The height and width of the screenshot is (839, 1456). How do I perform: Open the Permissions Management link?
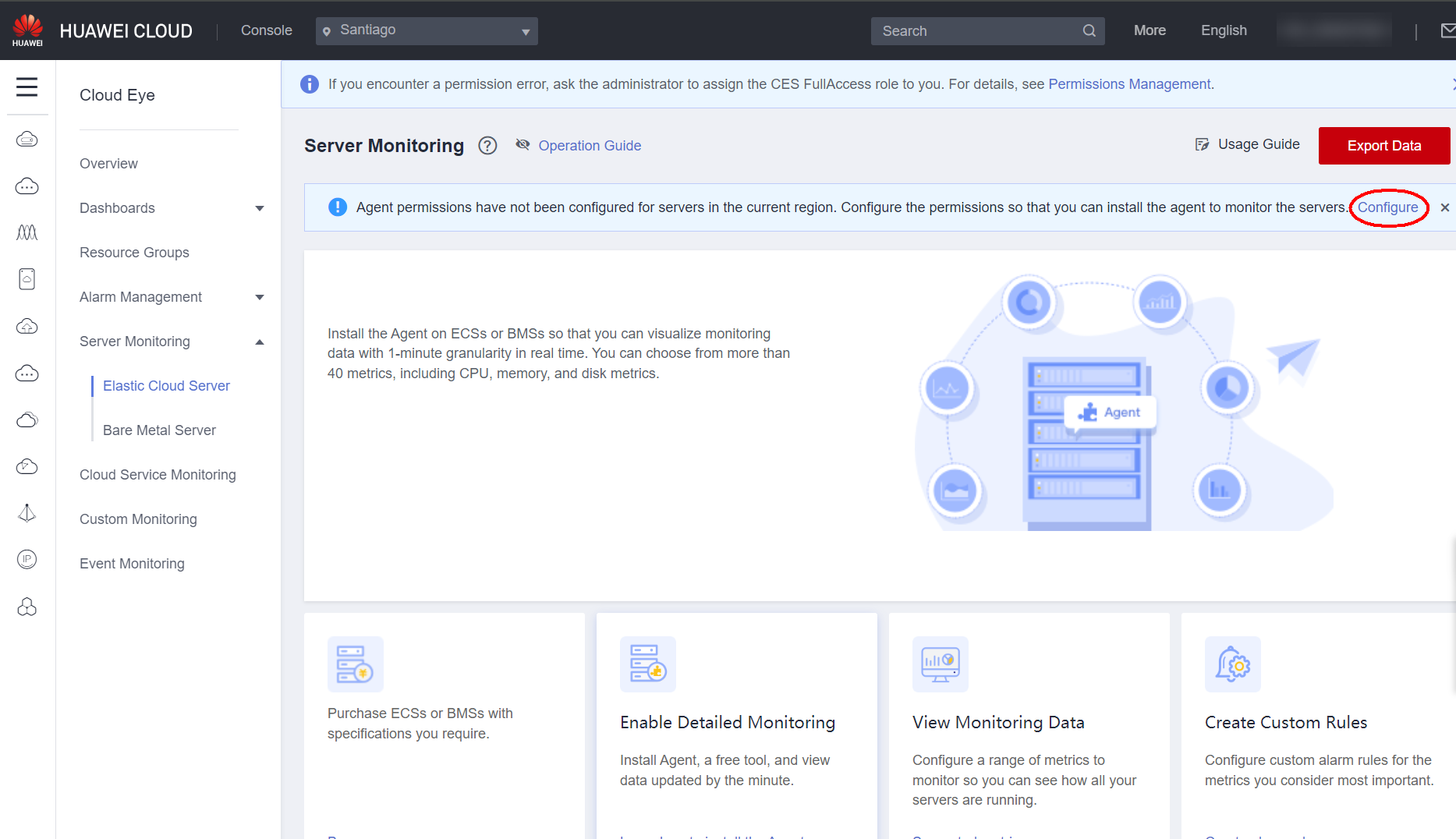click(1128, 84)
